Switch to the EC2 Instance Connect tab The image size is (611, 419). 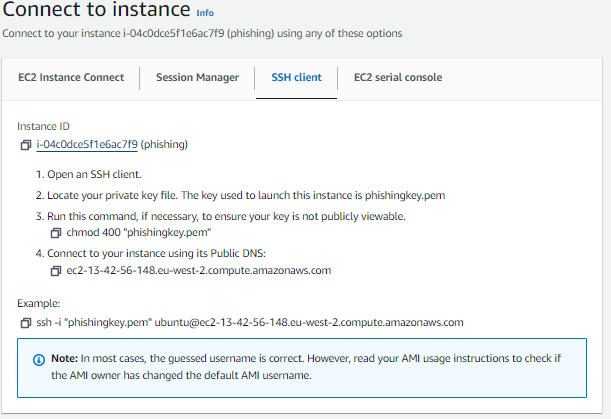(71, 78)
